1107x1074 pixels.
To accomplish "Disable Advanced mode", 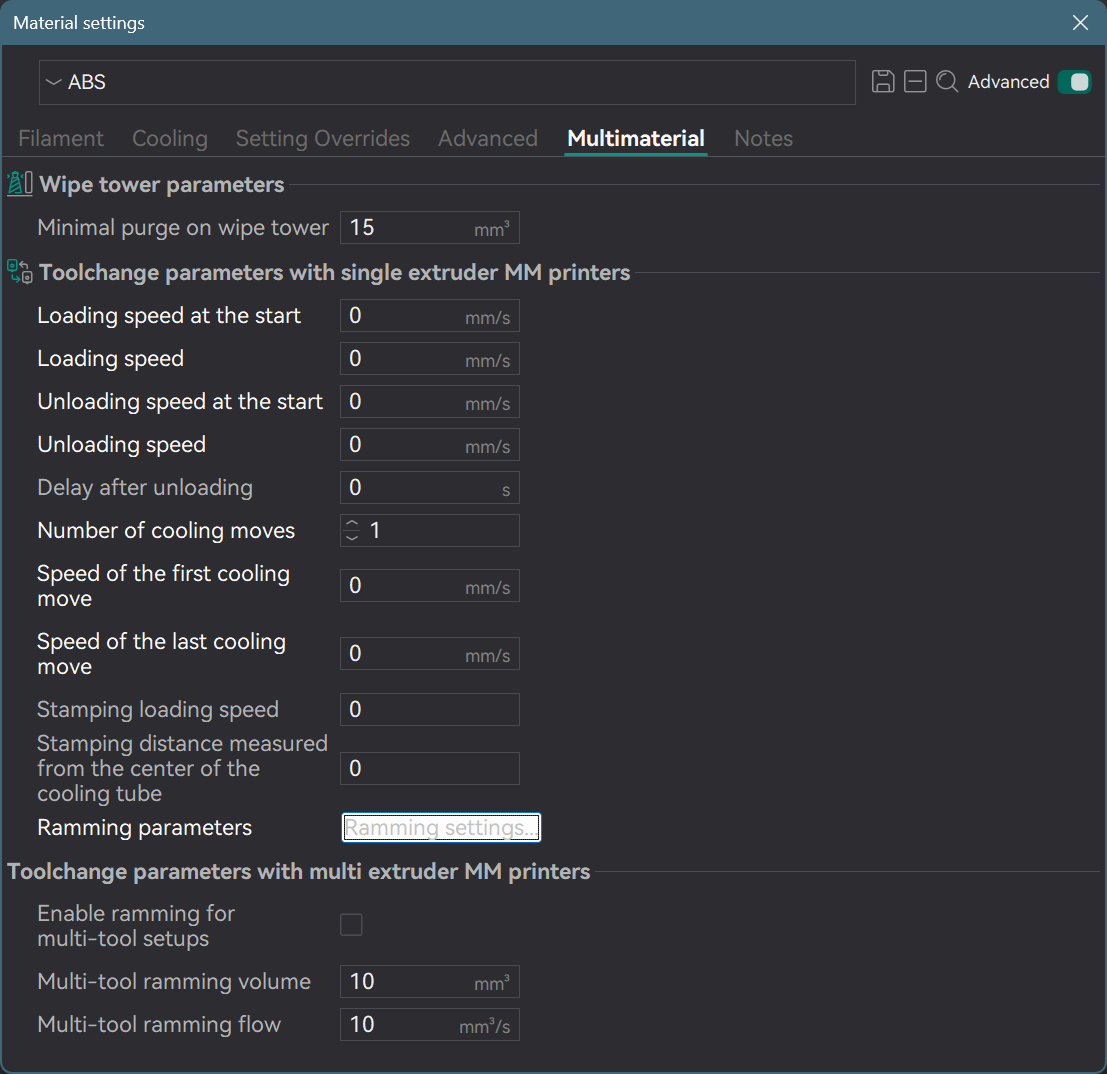I will tap(1074, 81).
